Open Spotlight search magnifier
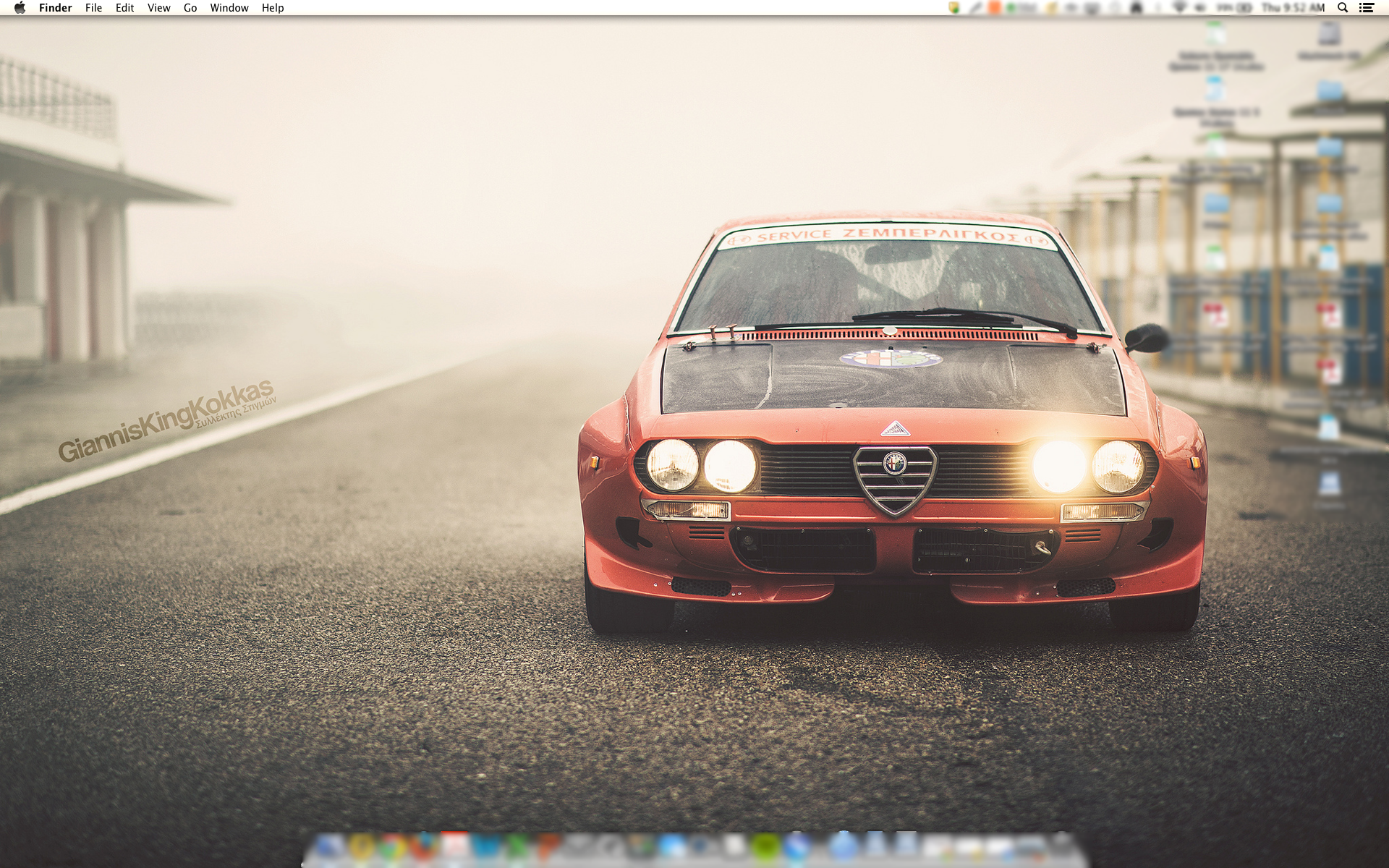Viewport: 1389px width, 868px height. [1343, 8]
